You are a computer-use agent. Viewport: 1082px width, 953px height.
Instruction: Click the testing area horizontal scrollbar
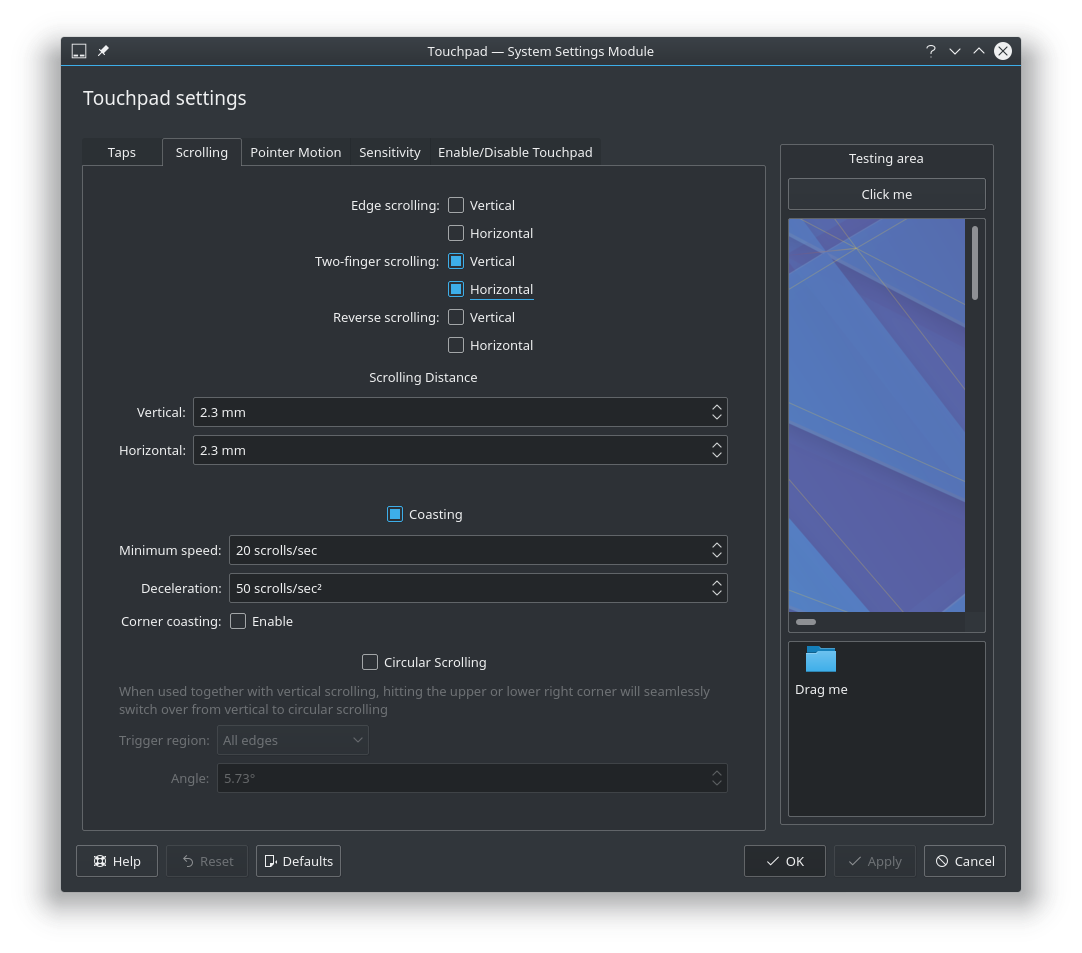click(806, 622)
